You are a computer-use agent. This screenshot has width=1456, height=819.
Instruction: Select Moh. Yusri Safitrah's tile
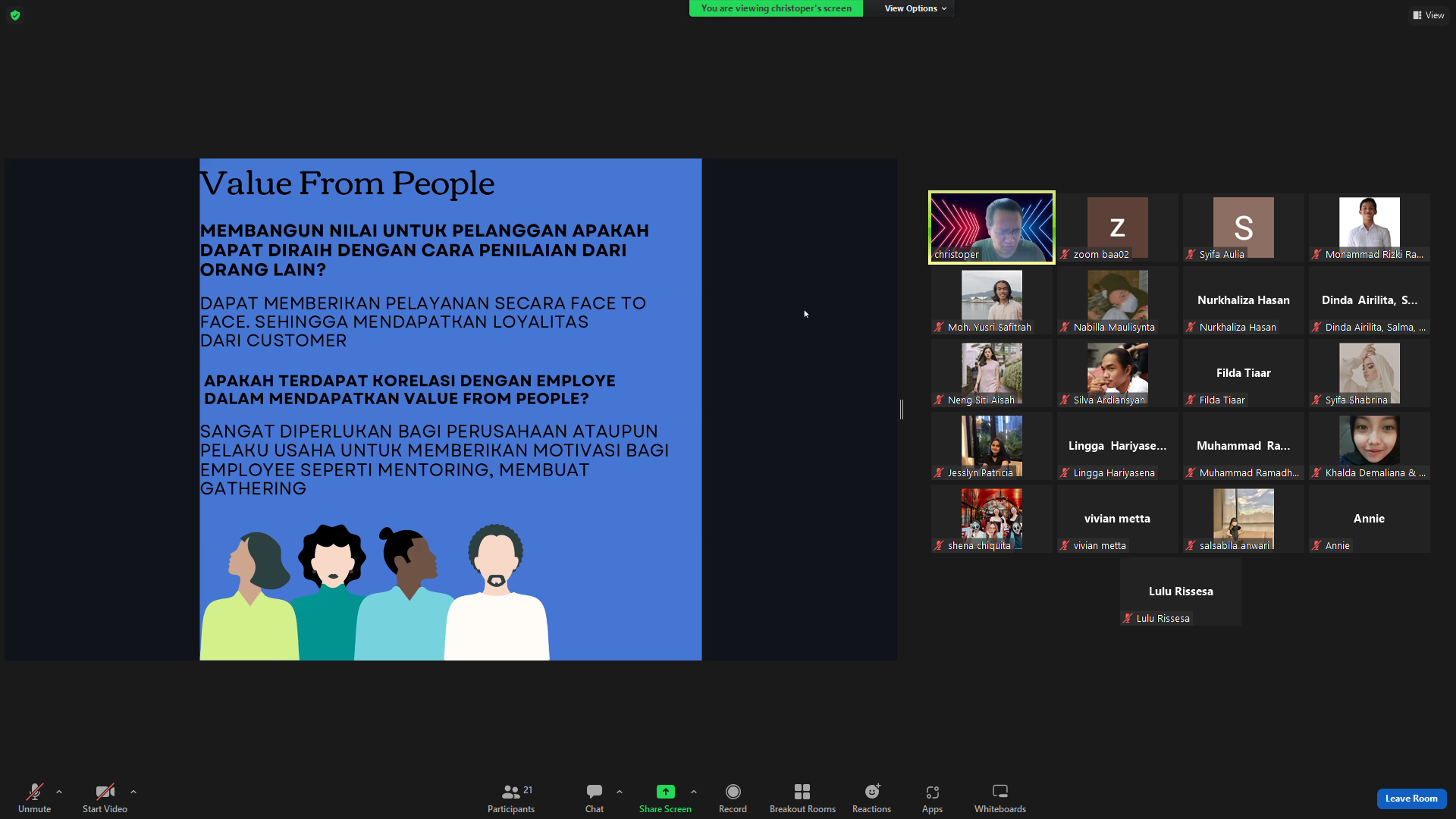tap(992, 300)
